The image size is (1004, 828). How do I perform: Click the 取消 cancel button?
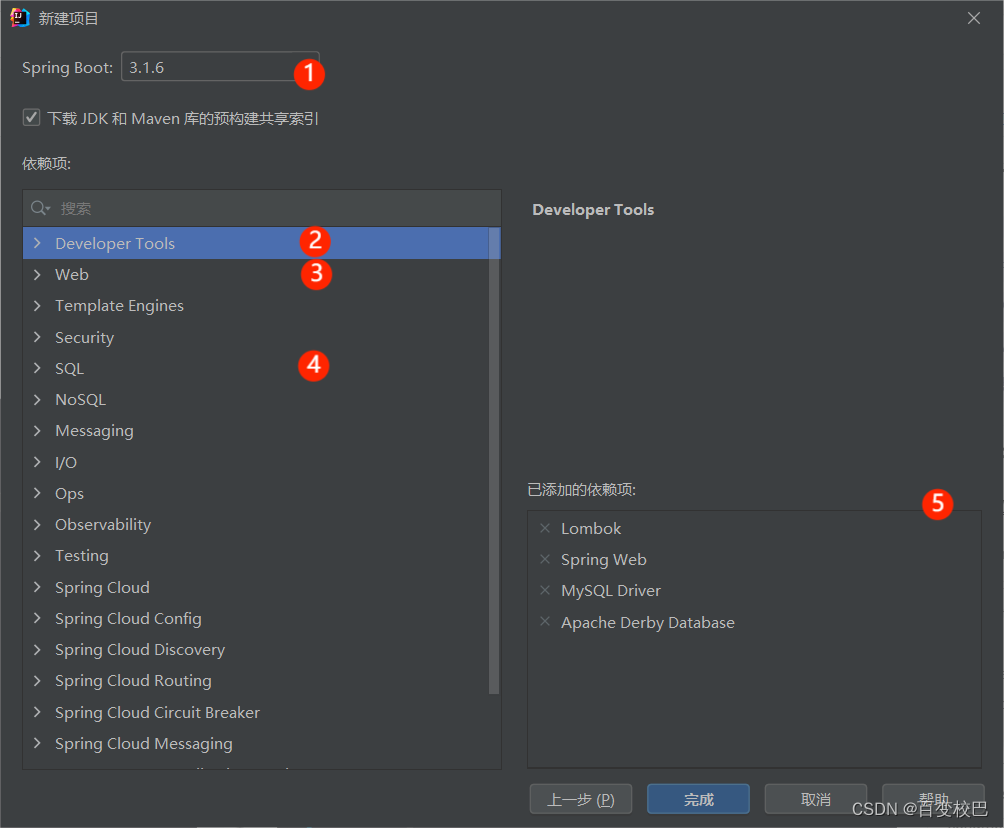click(x=816, y=799)
